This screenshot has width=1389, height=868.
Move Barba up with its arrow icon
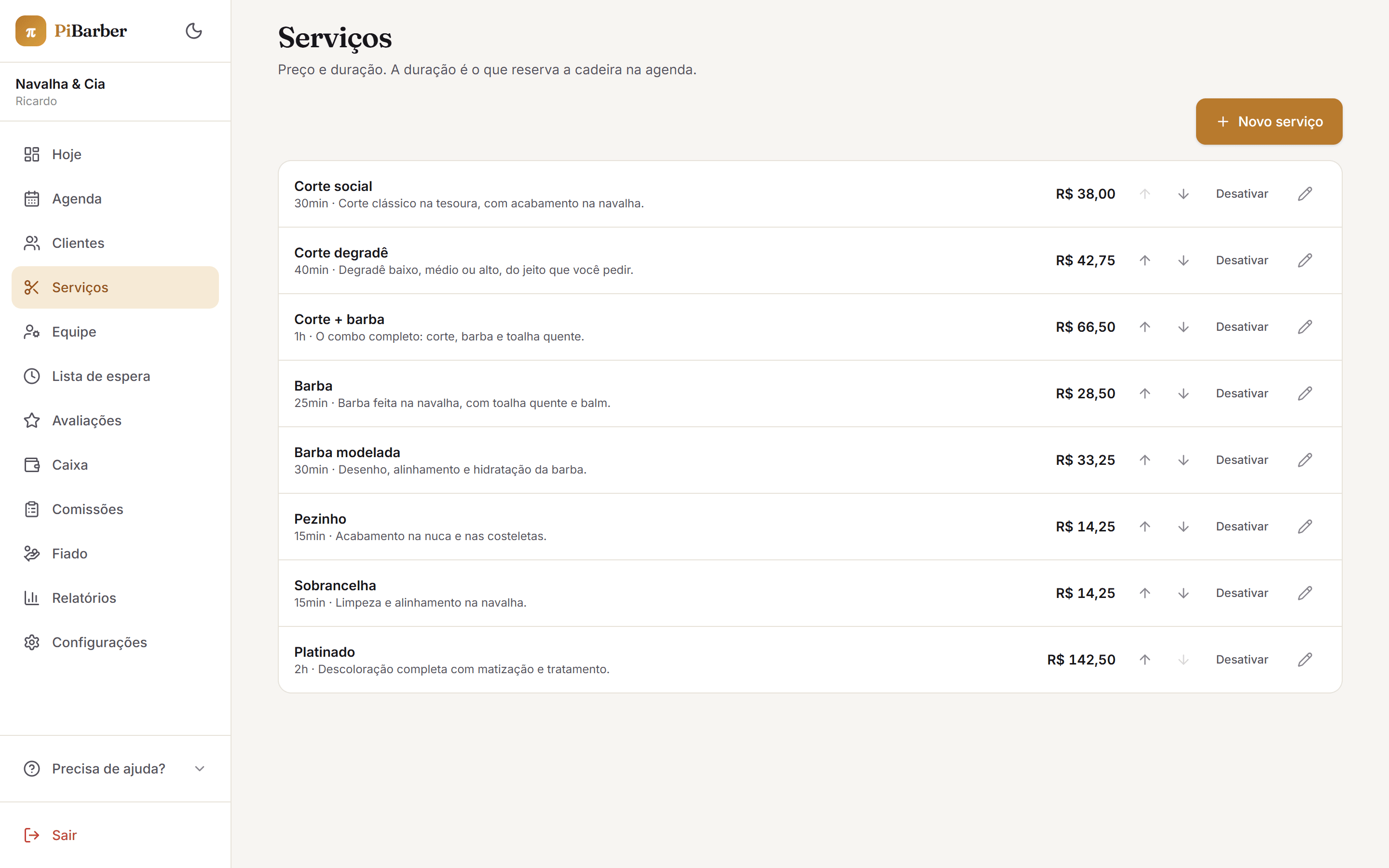(x=1144, y=394)
